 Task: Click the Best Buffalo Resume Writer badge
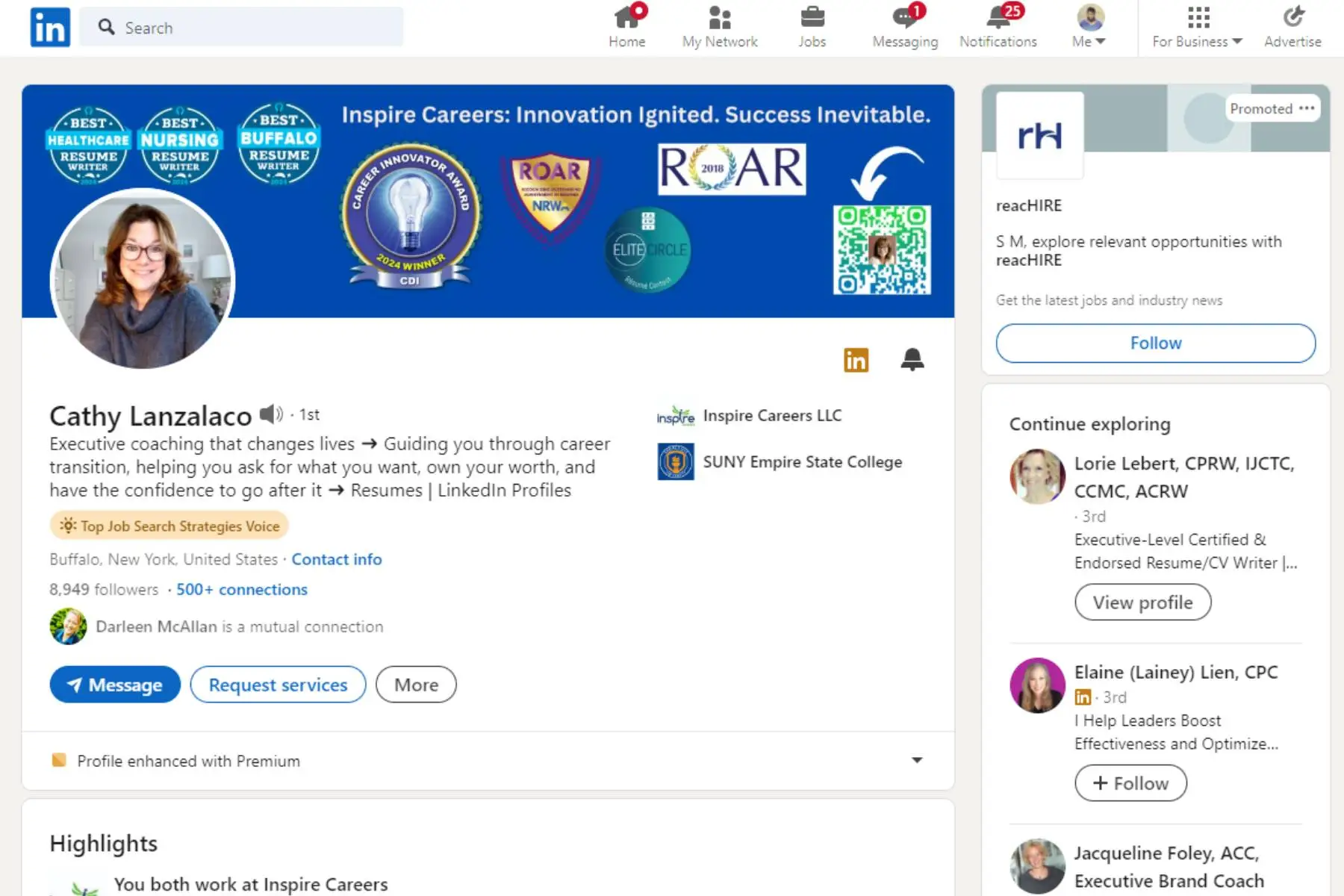[x=279, y=143]
